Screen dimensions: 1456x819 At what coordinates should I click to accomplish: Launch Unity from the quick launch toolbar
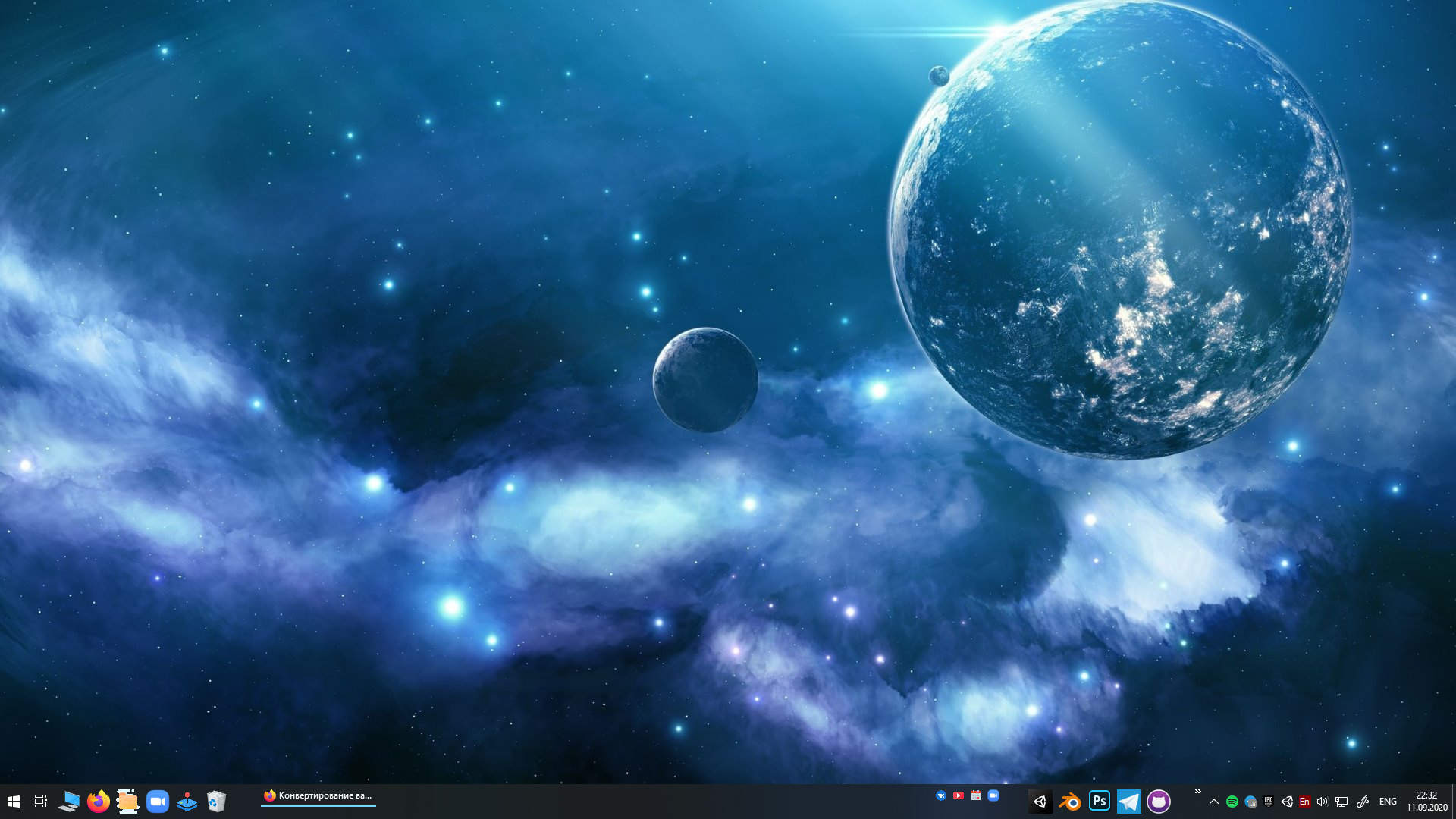[1040, 802]
